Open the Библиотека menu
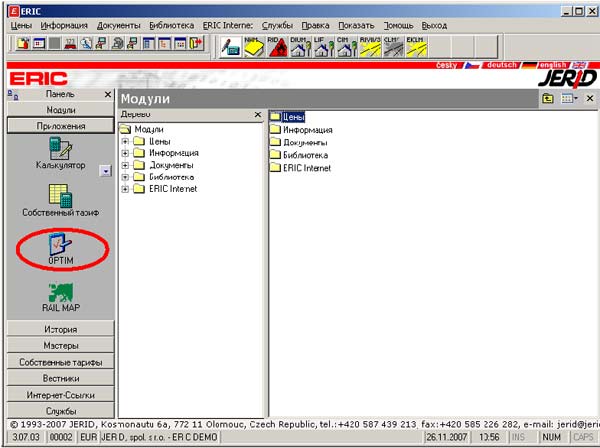600x448 pixels. (172, 26)
